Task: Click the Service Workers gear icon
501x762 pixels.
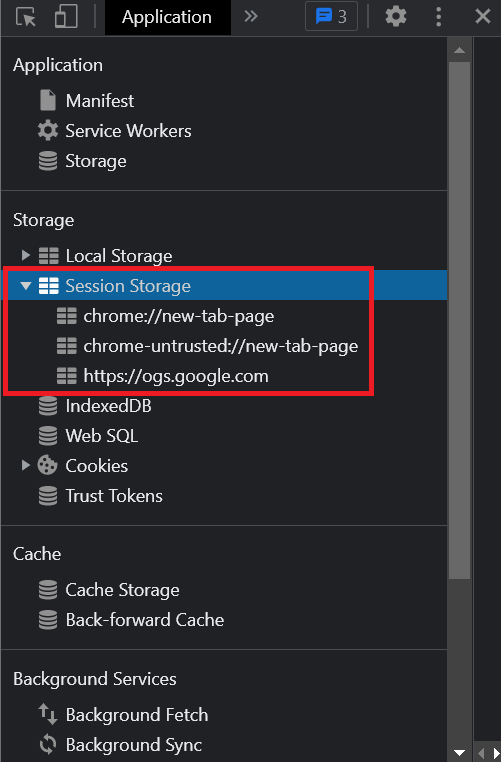Action: pyautogui.click(x=48, y=131)
